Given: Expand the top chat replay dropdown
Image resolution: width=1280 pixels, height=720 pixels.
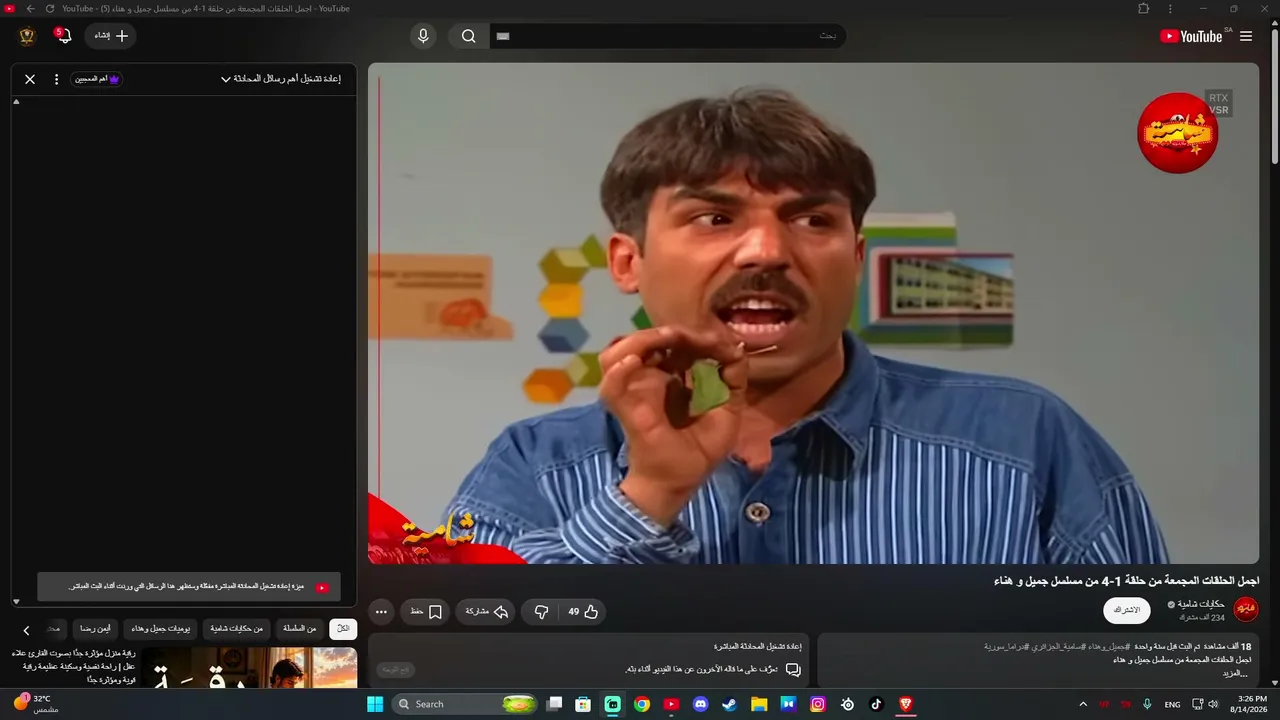Looking at the screenshot, I should [x=281, y=79].
